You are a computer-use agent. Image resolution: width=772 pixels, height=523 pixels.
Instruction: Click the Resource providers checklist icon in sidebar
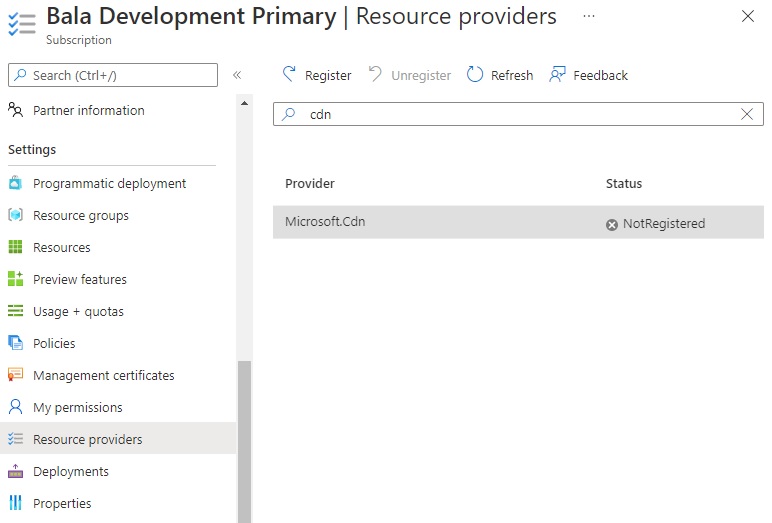coord(15,438)
